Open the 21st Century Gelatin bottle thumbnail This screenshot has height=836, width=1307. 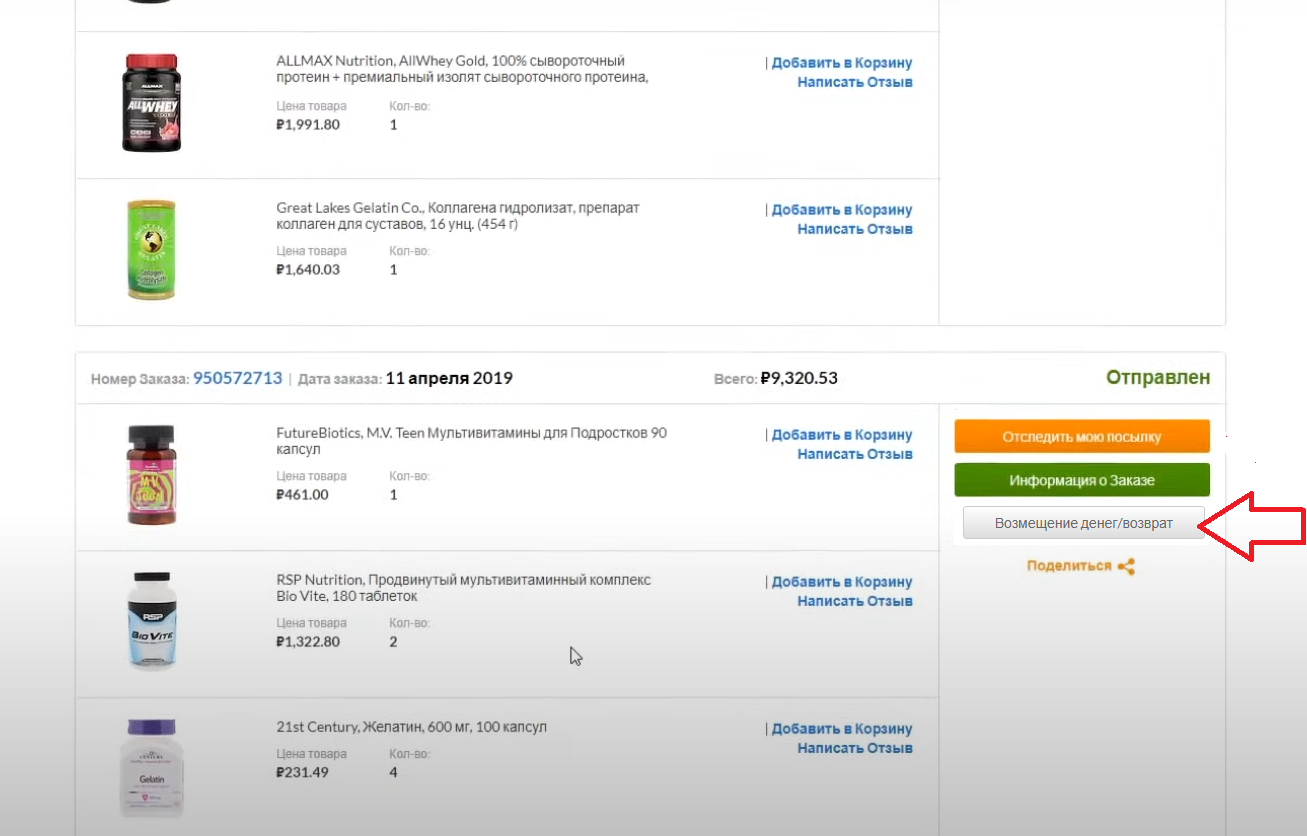point(152,768)
